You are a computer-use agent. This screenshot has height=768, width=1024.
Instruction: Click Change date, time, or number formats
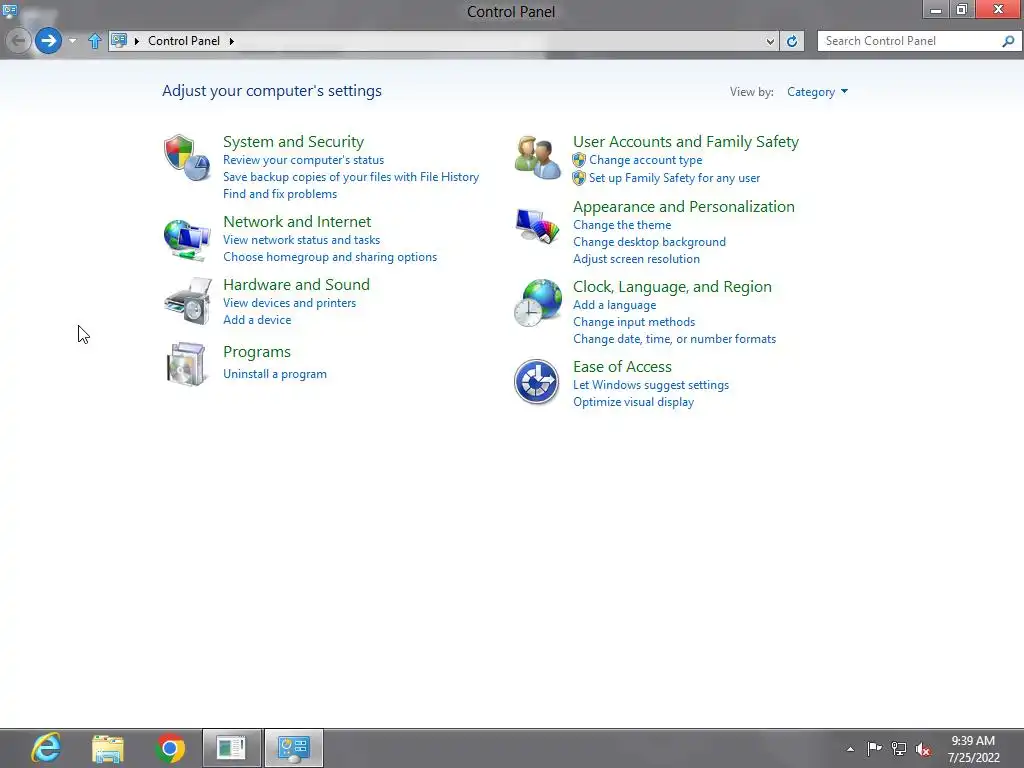[674, 339]
